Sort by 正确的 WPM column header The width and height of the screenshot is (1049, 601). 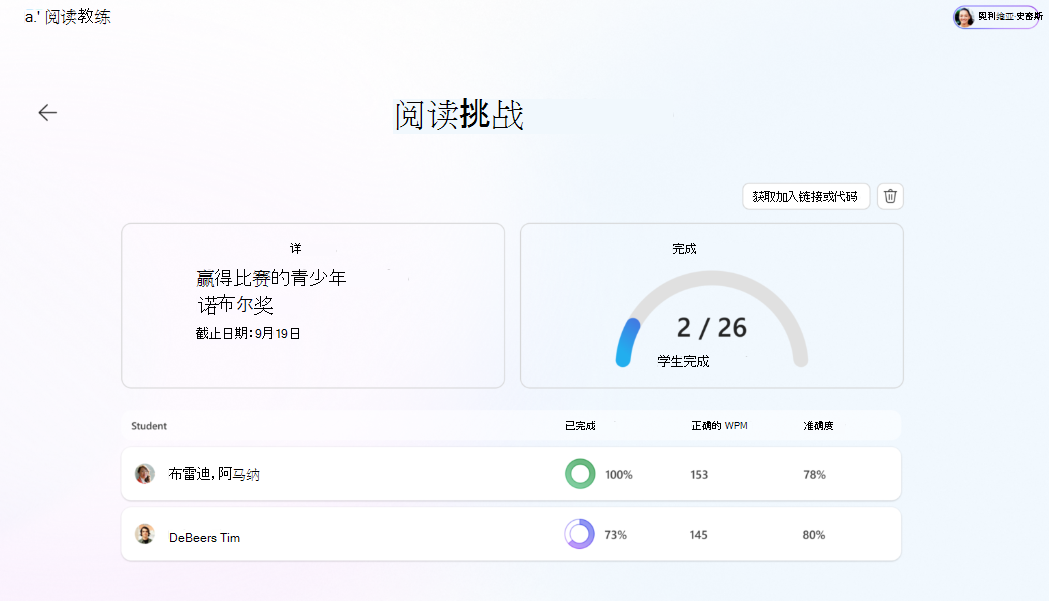click(719, 426)
